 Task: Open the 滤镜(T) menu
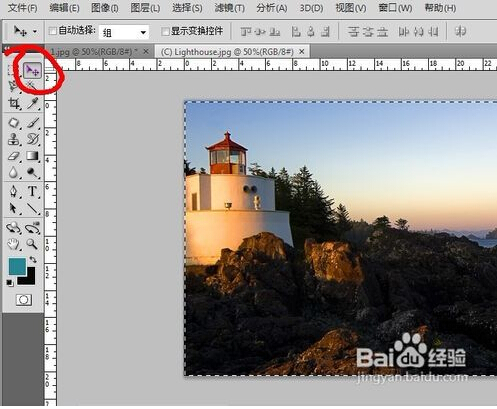pyautogui.click(x=229, y=8)
